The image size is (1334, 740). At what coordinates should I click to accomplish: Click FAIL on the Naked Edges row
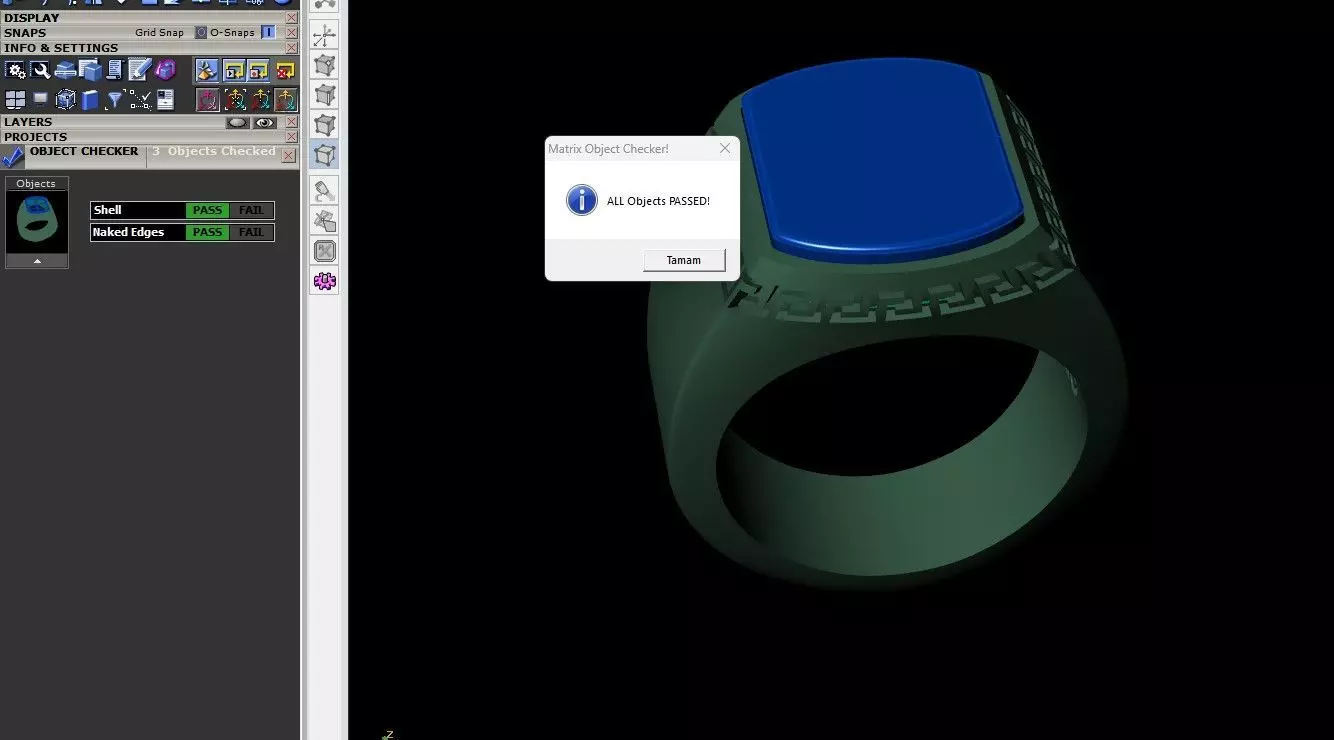pos(251,232)
